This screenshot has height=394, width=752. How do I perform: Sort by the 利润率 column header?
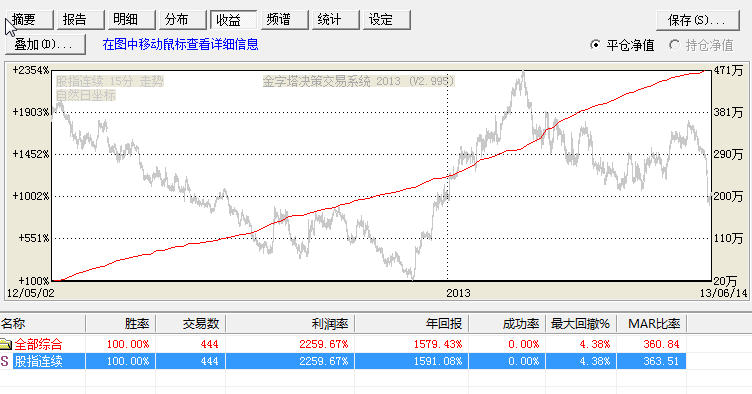(x=290, y=324)
